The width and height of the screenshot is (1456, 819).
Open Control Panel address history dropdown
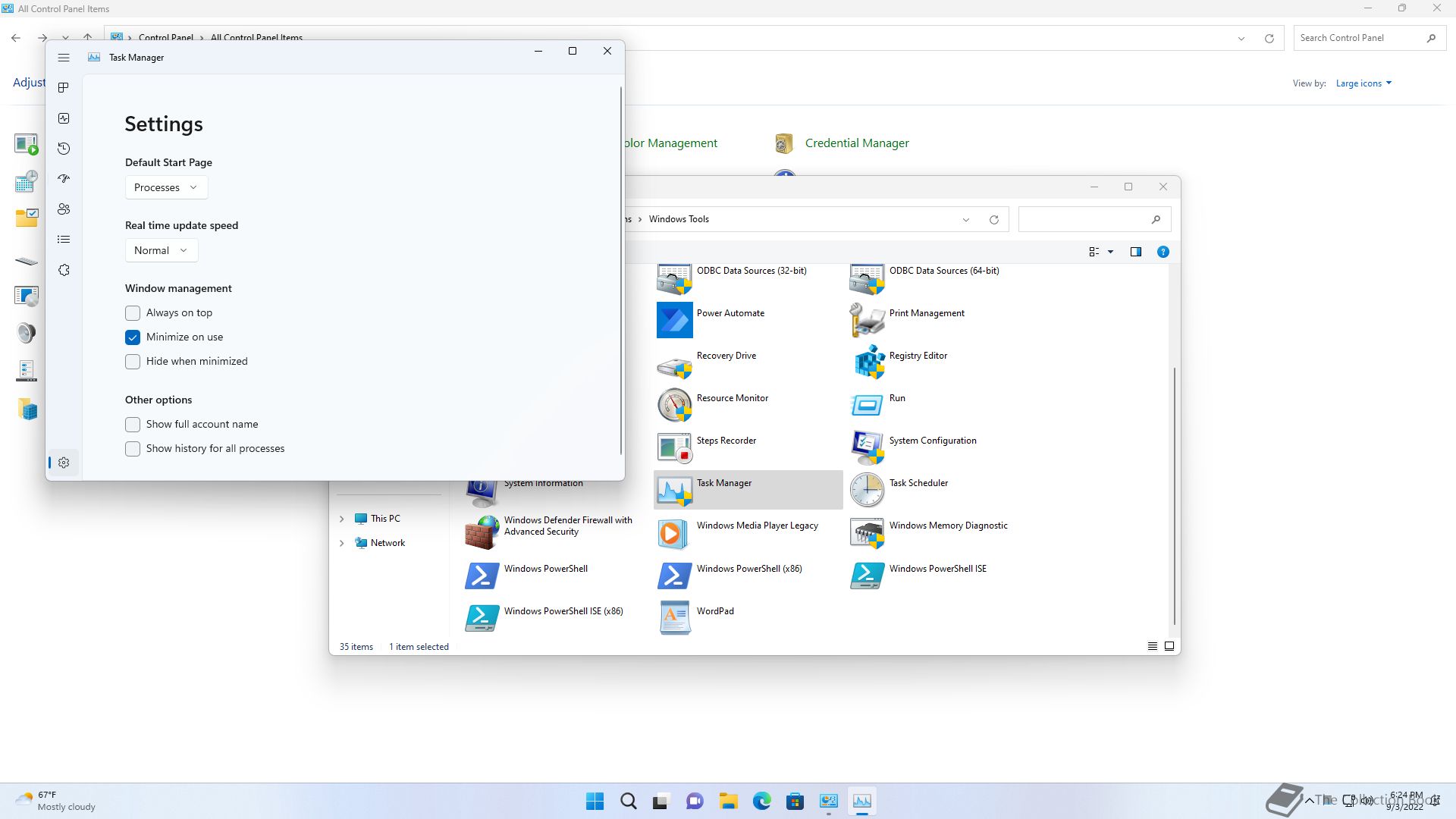(x=1241, y=39)
